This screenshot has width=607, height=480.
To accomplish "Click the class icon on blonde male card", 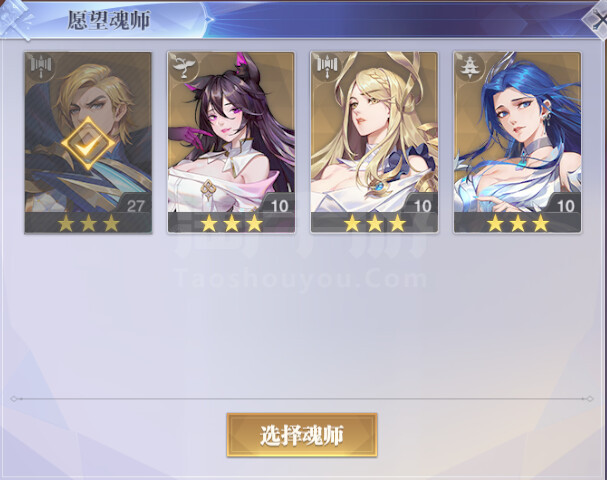I will 41,67.
